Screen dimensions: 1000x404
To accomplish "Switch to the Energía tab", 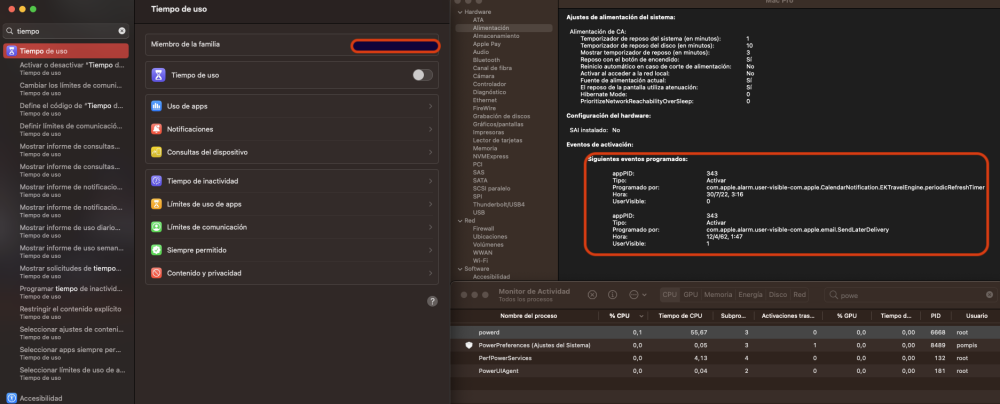I will (x=750, y=295).
